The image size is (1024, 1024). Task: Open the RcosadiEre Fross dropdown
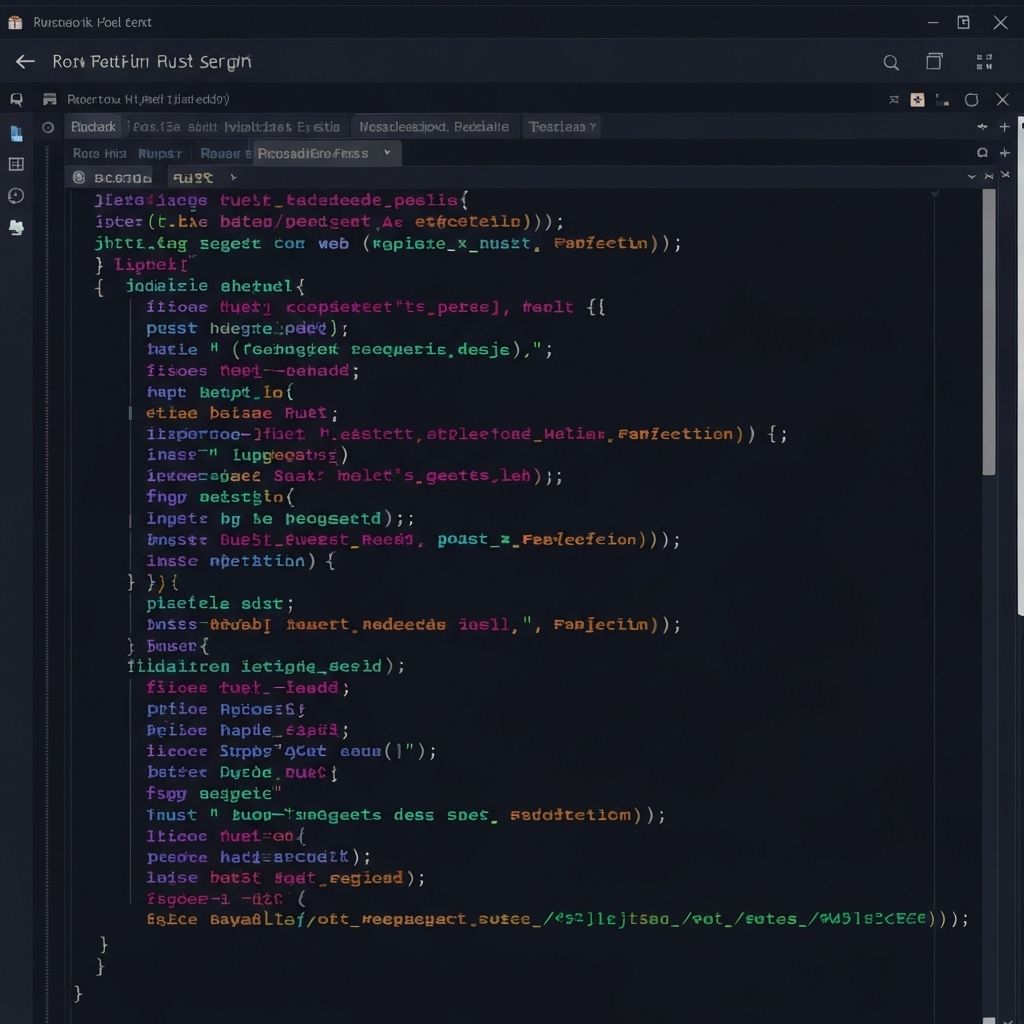coord(328,153)
